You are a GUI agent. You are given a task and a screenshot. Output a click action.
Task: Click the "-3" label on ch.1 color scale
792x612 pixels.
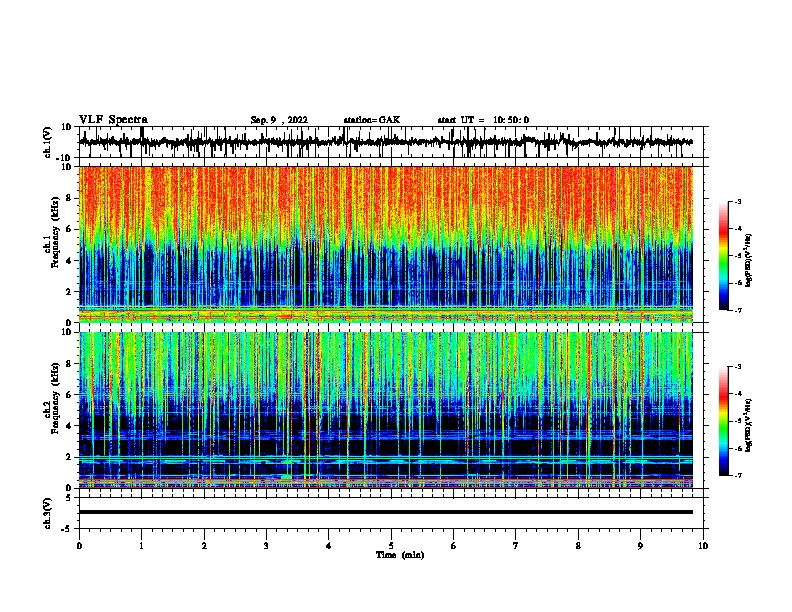[x=738, y=201]
